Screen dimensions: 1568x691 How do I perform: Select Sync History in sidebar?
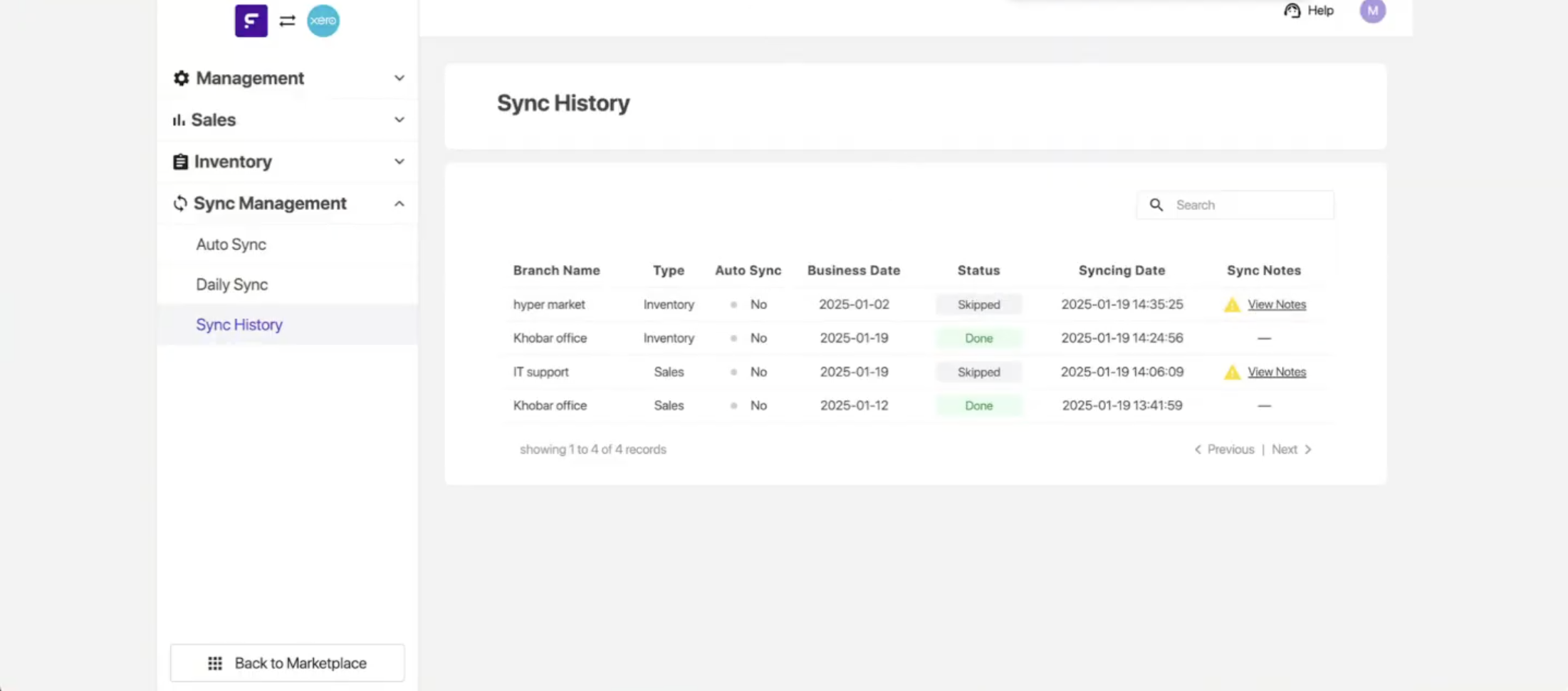(x=239, y=325)
